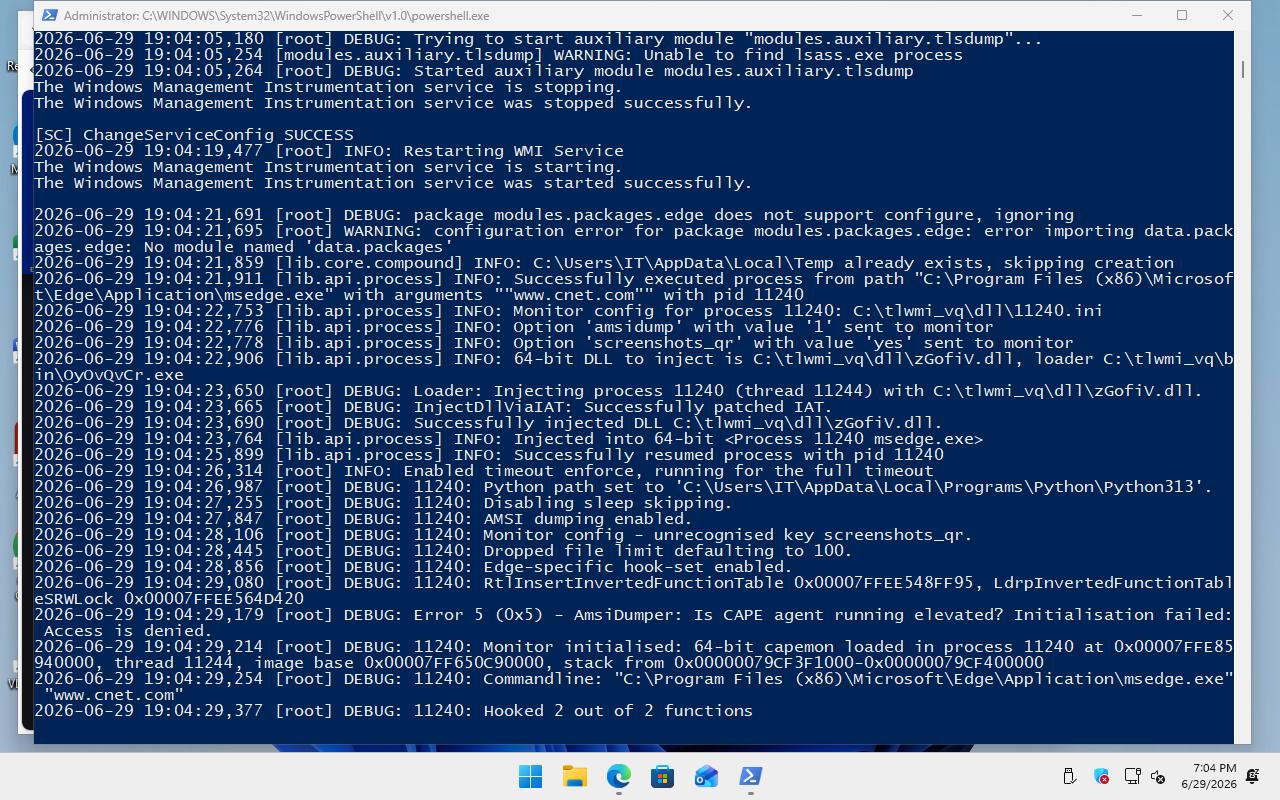This screenshot has height=800, width=1280.
Task: Open the taskbar clock showing 7:04 PM
Action: tap(1209, 776)
